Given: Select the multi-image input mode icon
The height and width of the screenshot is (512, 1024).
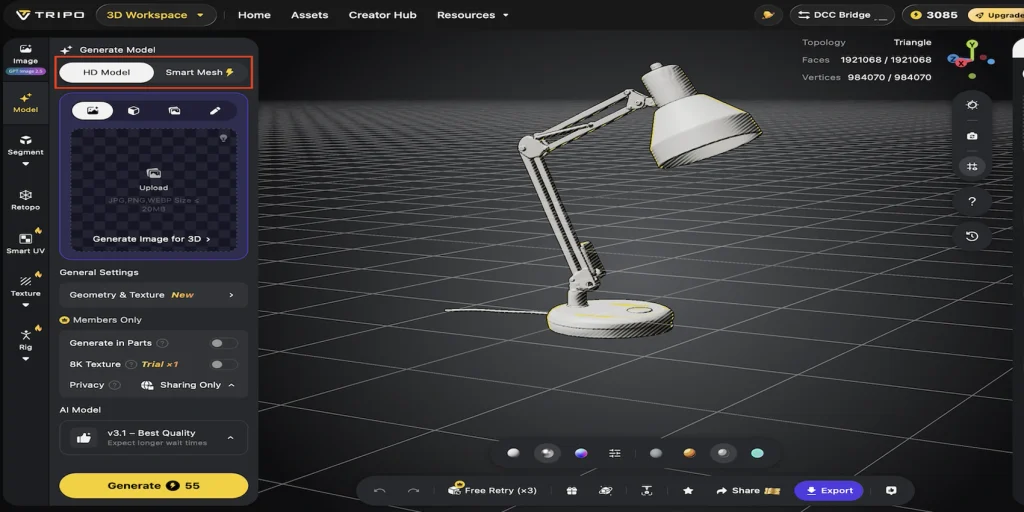Looking at the screenshot, I should coord(174,111).
